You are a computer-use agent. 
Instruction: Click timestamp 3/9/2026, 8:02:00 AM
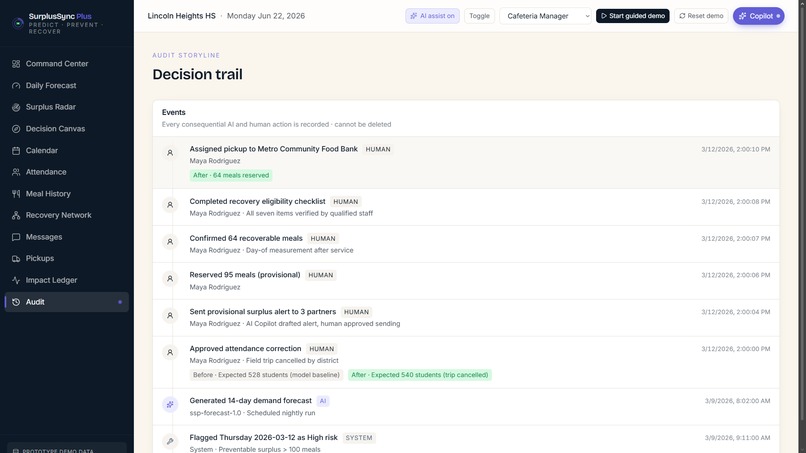pyautogui.click(x=737, y=401)
